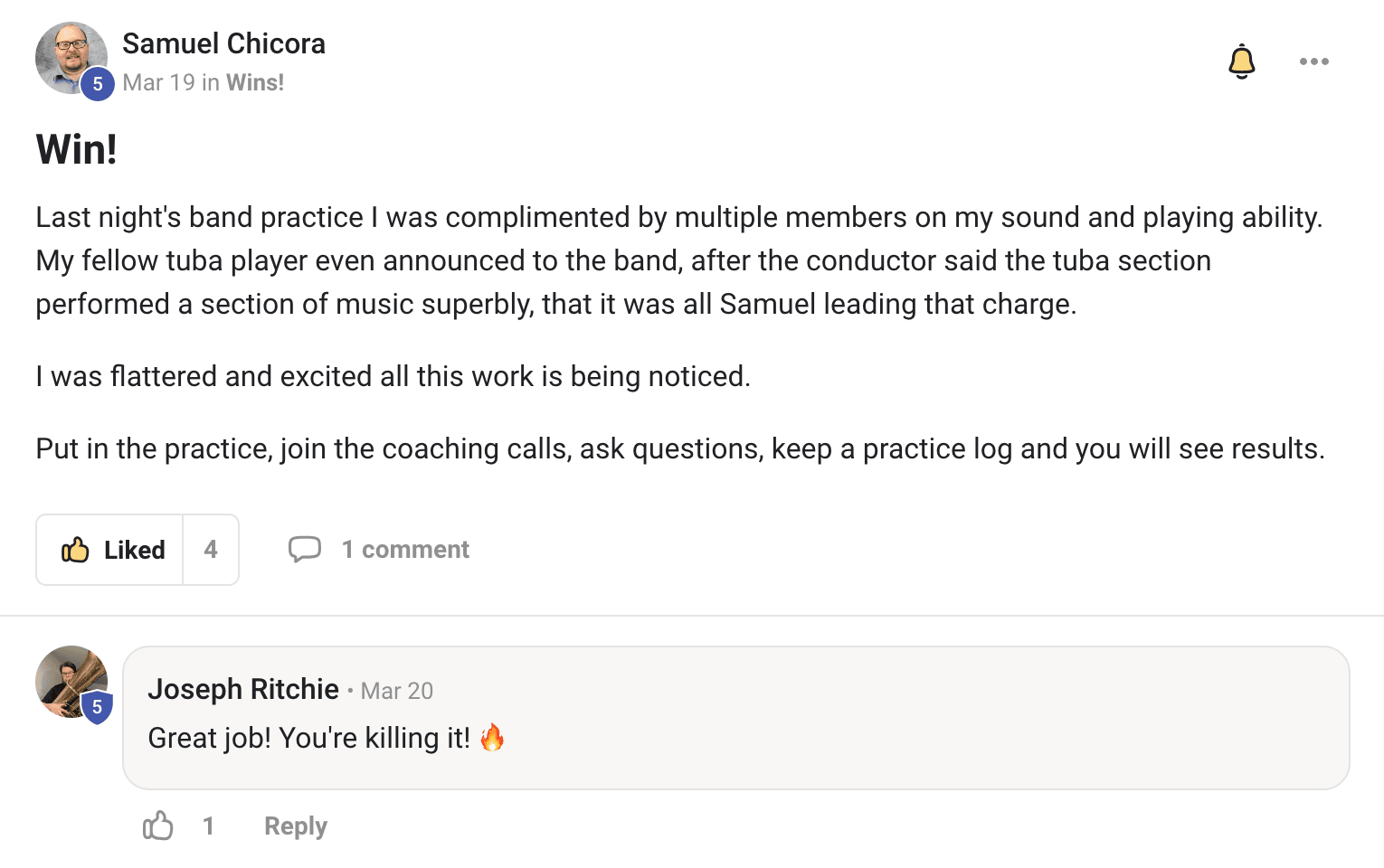Click the level 5 badge on Samuel's avatar
Viewport: 1384px width, 868px height.
pyautogui.click(x=98, y=84)
